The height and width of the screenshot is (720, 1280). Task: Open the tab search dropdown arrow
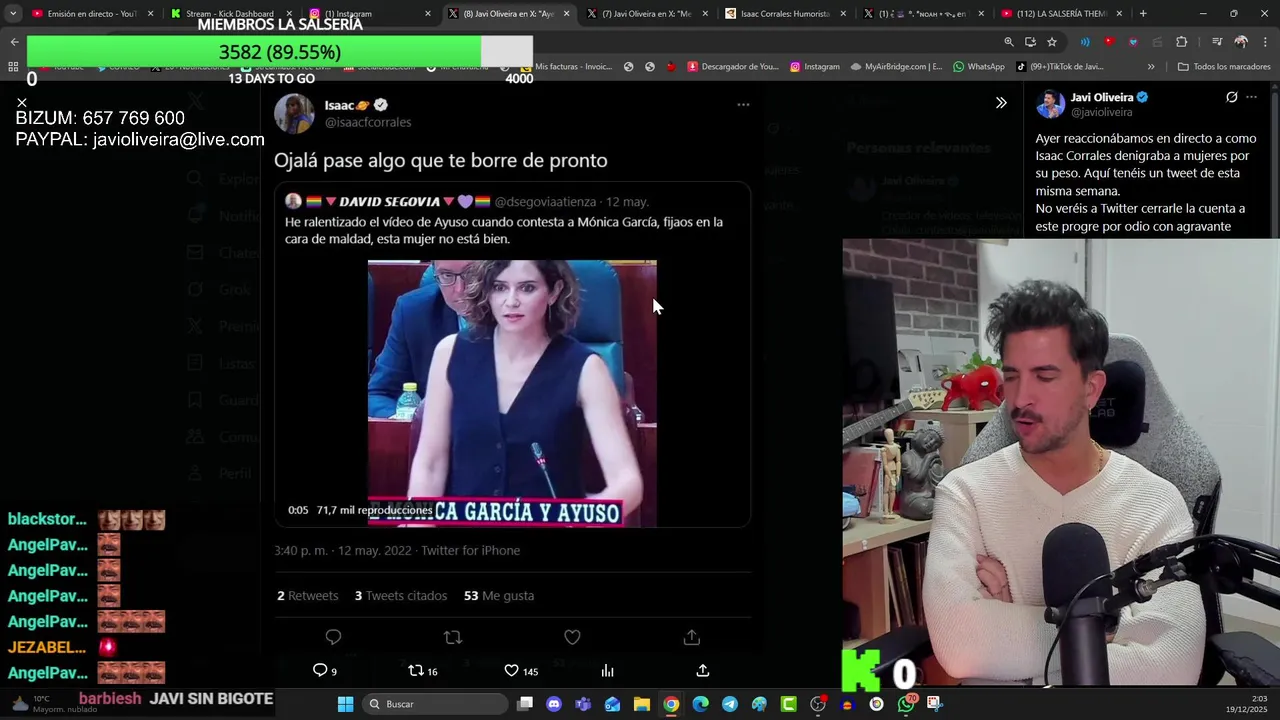click(13, 14)
